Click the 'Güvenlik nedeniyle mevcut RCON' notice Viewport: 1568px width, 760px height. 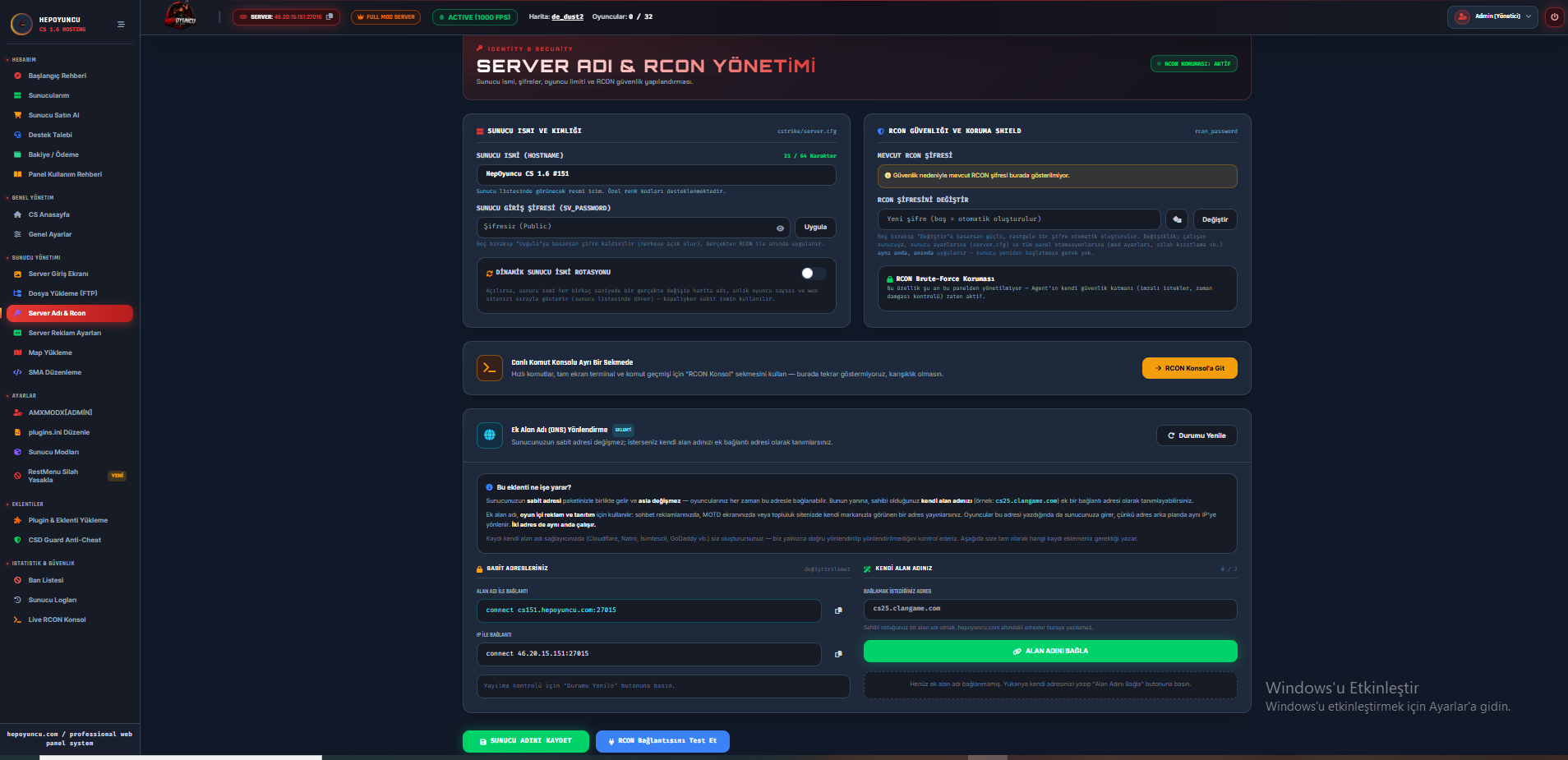(1057, 175)
